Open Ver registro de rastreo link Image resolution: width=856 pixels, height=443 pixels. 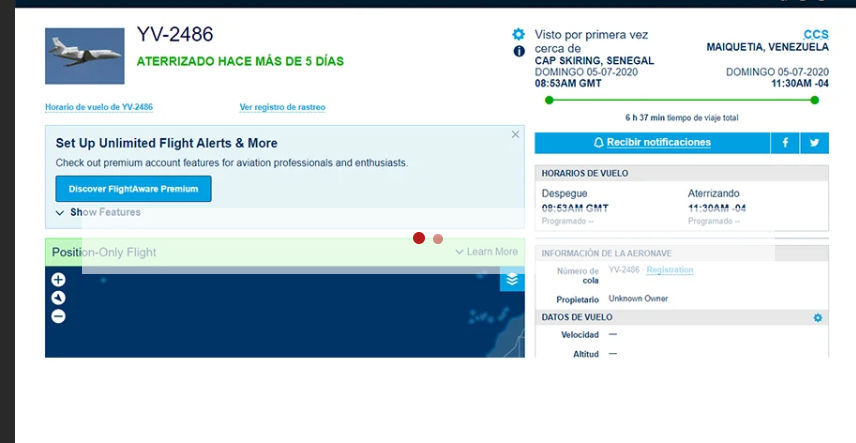click(x=282, y=107)
